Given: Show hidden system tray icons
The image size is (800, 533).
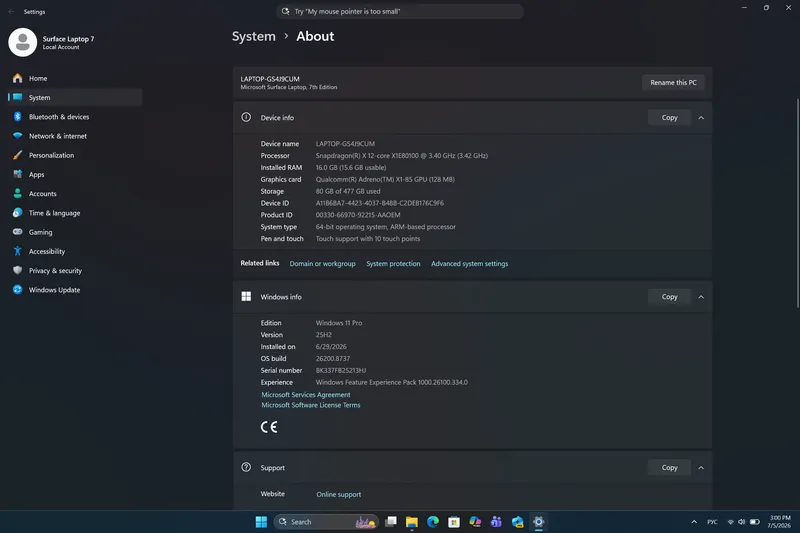Looking at the screenshot, I should 694,522.
